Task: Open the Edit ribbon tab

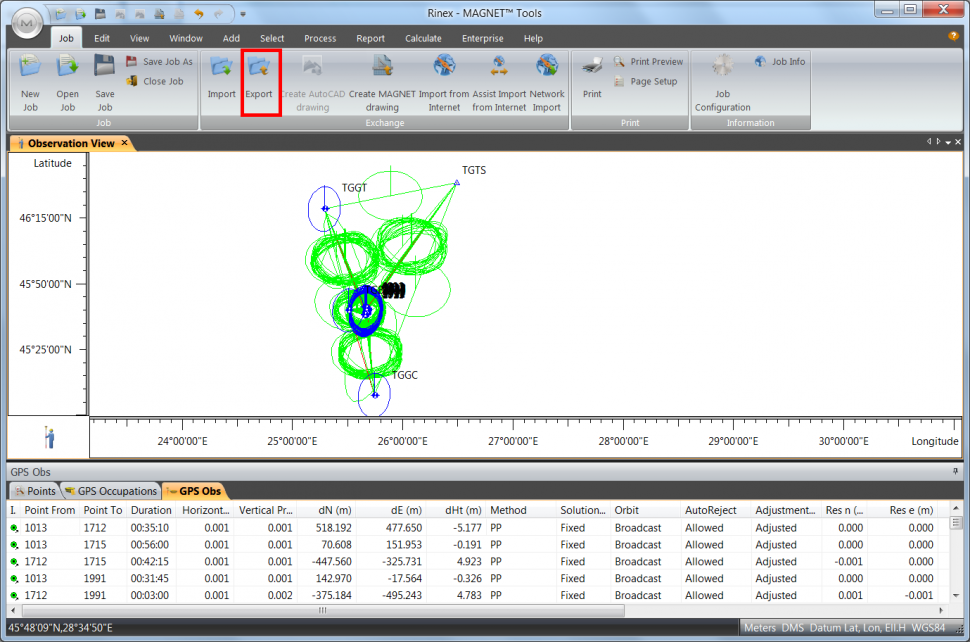Action: [102, 38]
